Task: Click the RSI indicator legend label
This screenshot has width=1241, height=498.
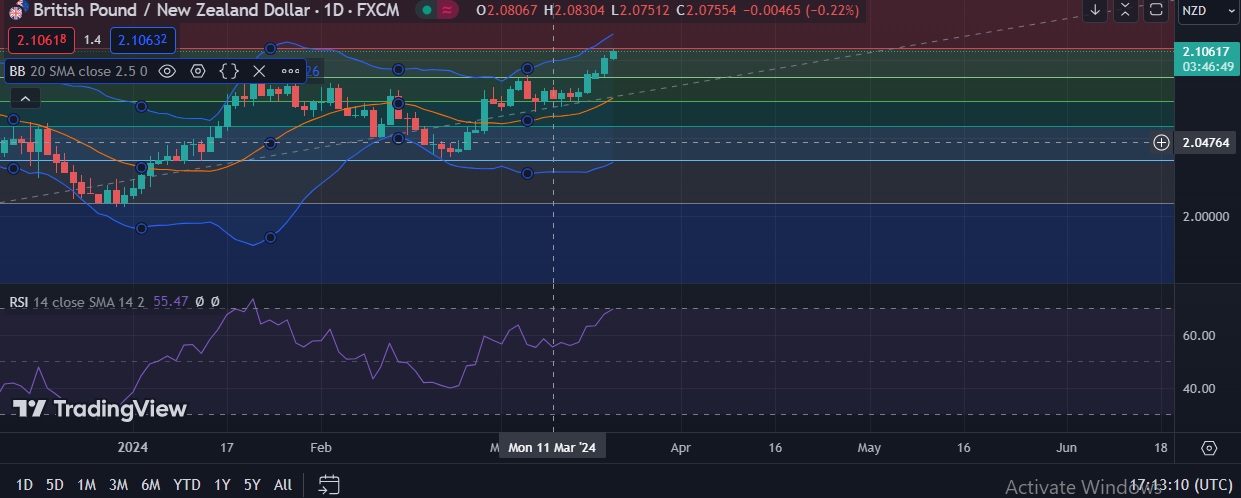Action: coord(19,301)
